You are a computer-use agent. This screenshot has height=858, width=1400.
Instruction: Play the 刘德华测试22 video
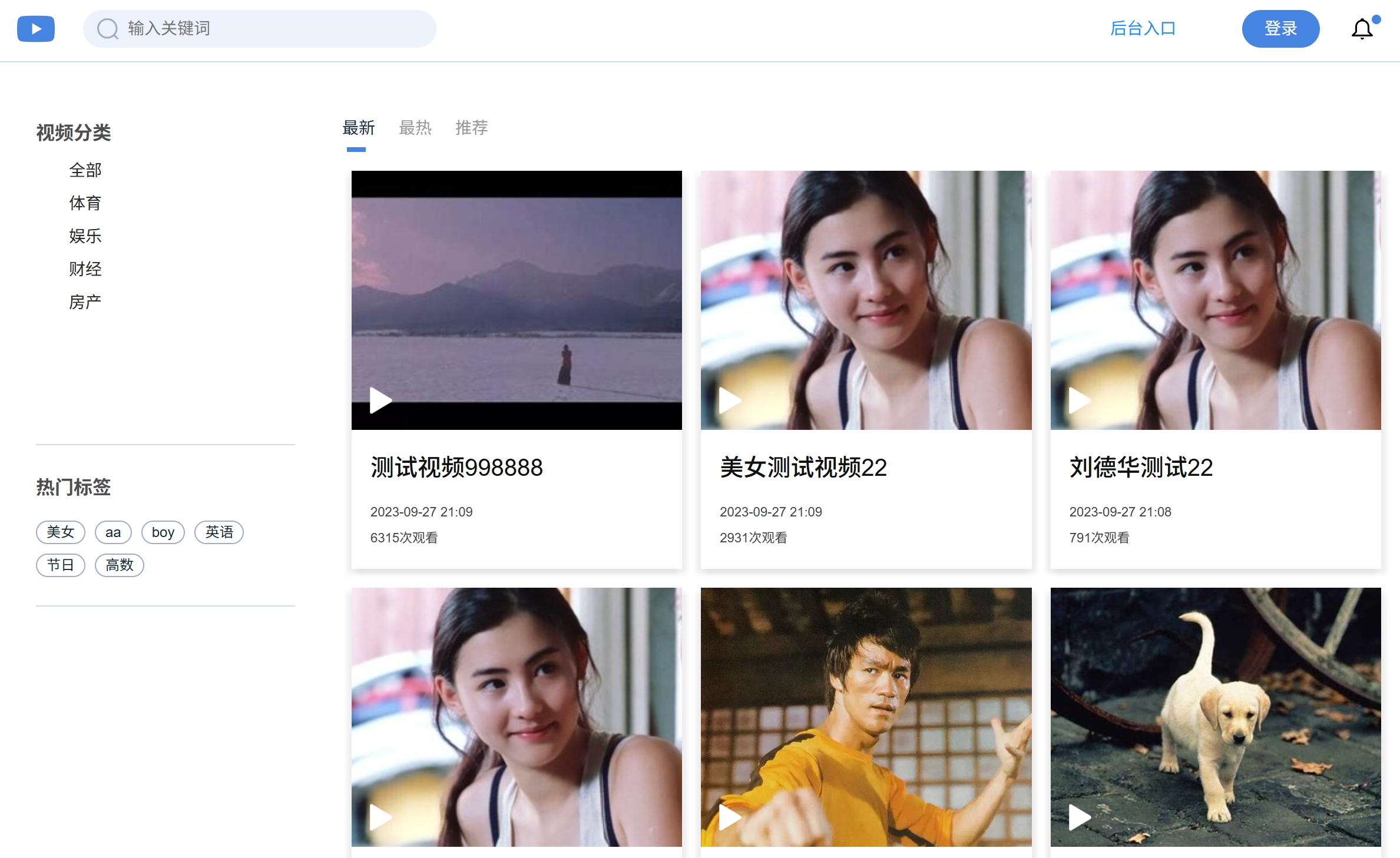tap(1080, 400)
